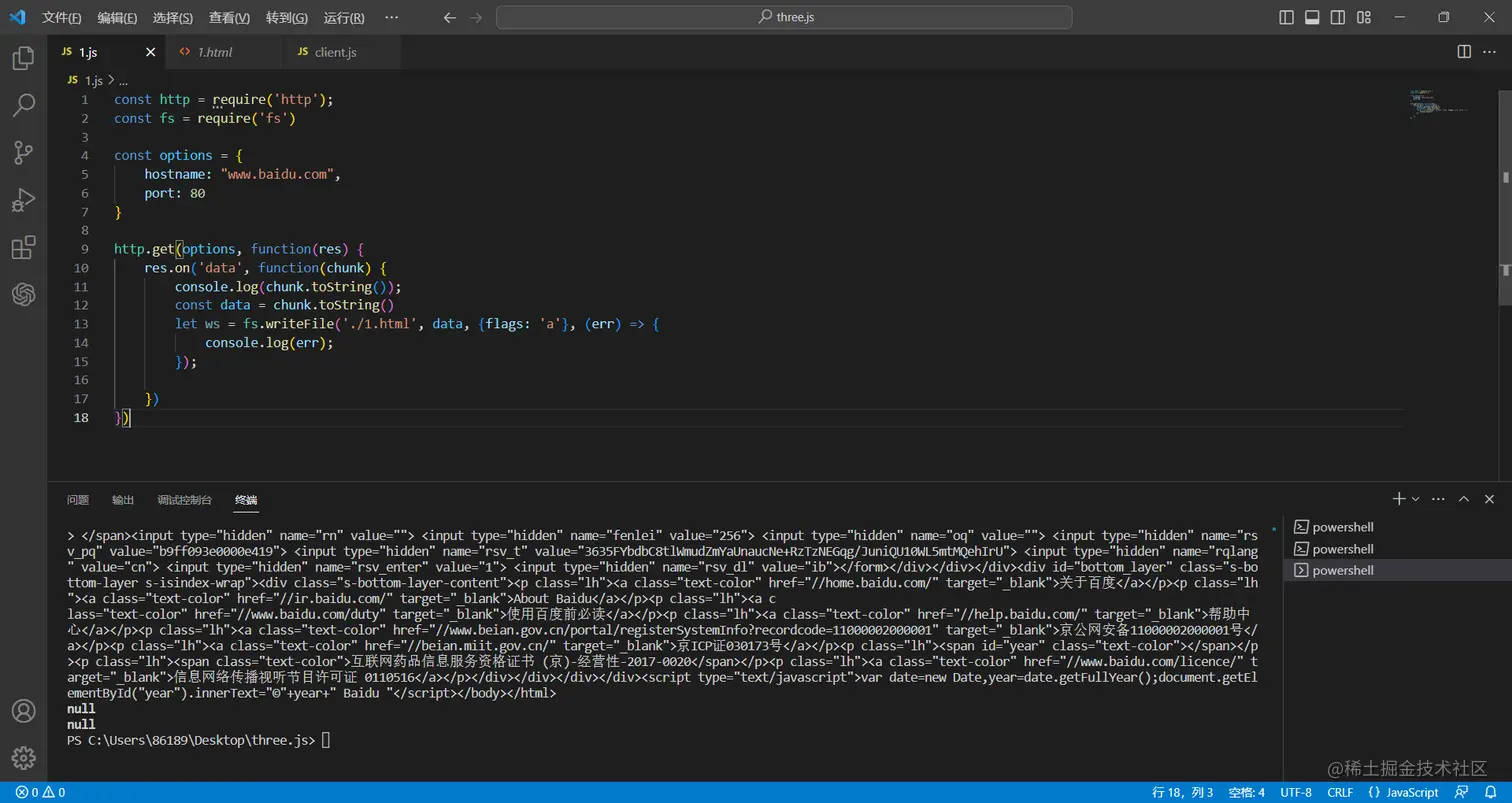1512x803 pixels.
Task: Change the CRLF end-of-line sequence
Action: pyautogui.click(x=1340, y=793)
